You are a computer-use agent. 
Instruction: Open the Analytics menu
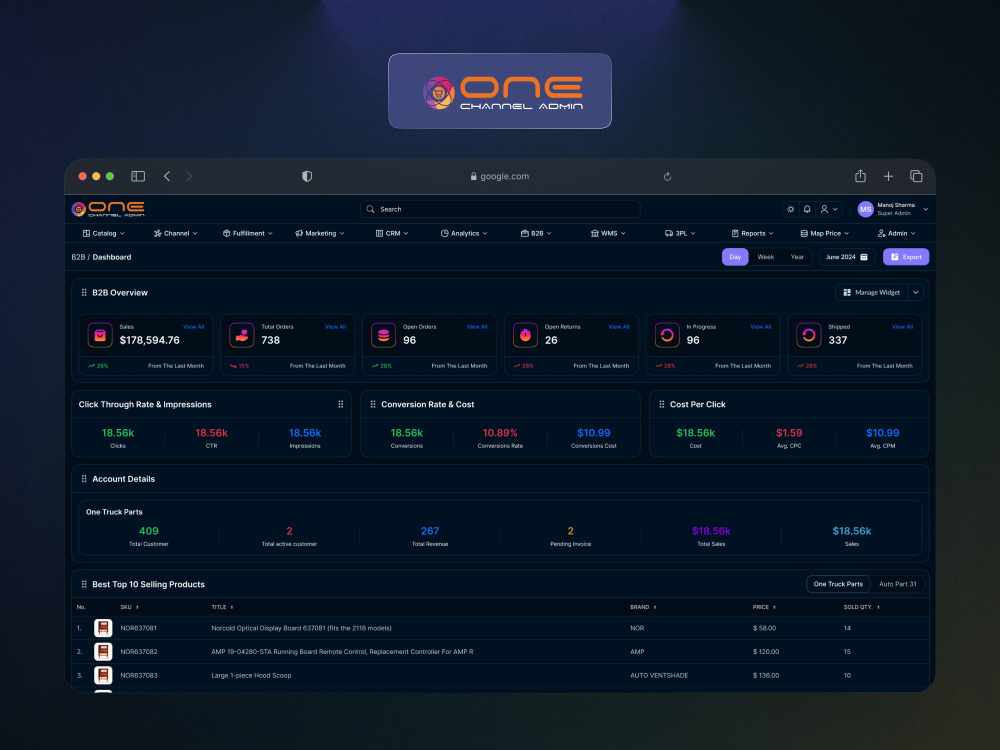[x=464, y=233]
